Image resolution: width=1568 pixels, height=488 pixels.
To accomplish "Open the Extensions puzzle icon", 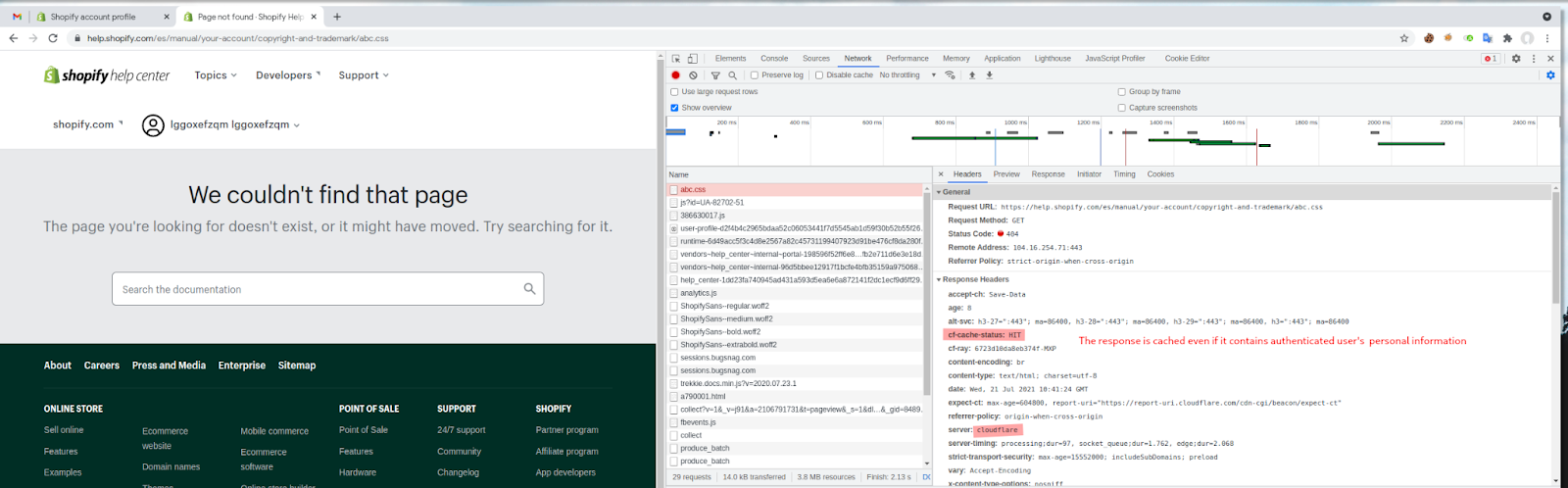I will [1507, 38].
